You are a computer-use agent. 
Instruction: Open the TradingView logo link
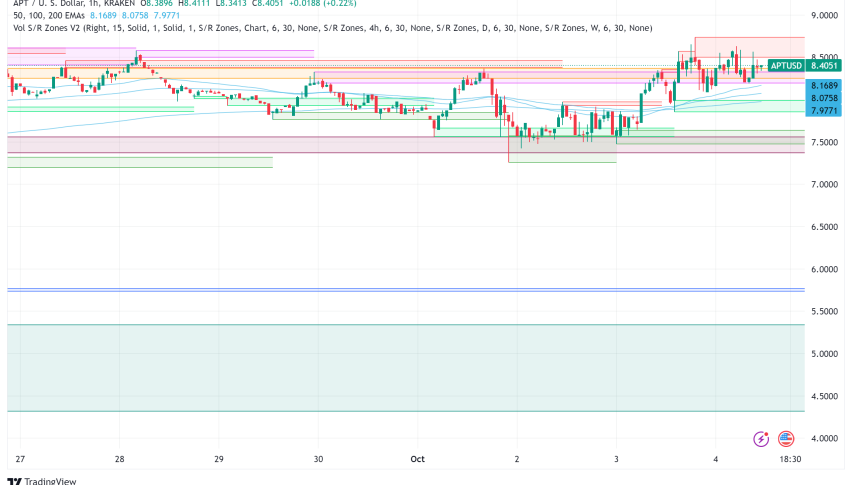(x=42, y=481)
